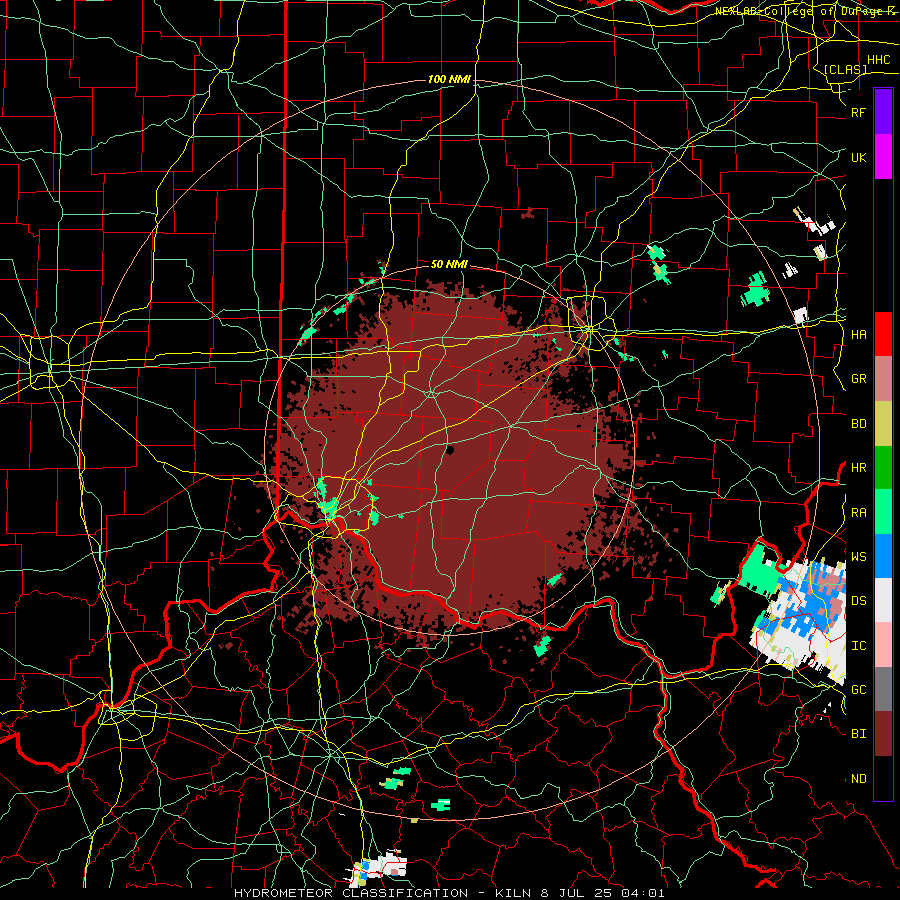
Task: Click the IC legend label
Action: click(x=858, y=645)
